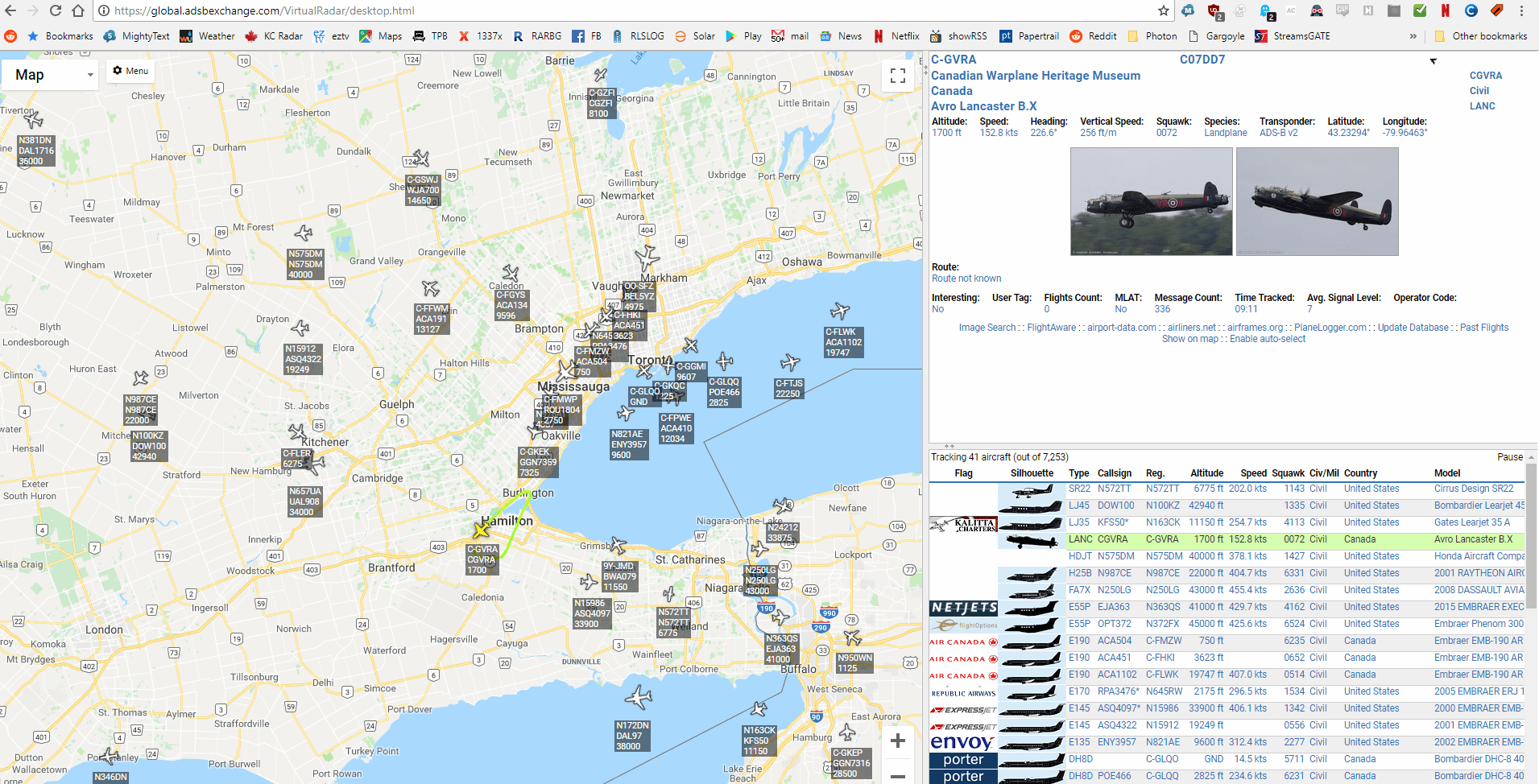Open the second Lancaster photo thumbnail
The height and width of the screenshot is (784, 1539).
click(1317, 202)
